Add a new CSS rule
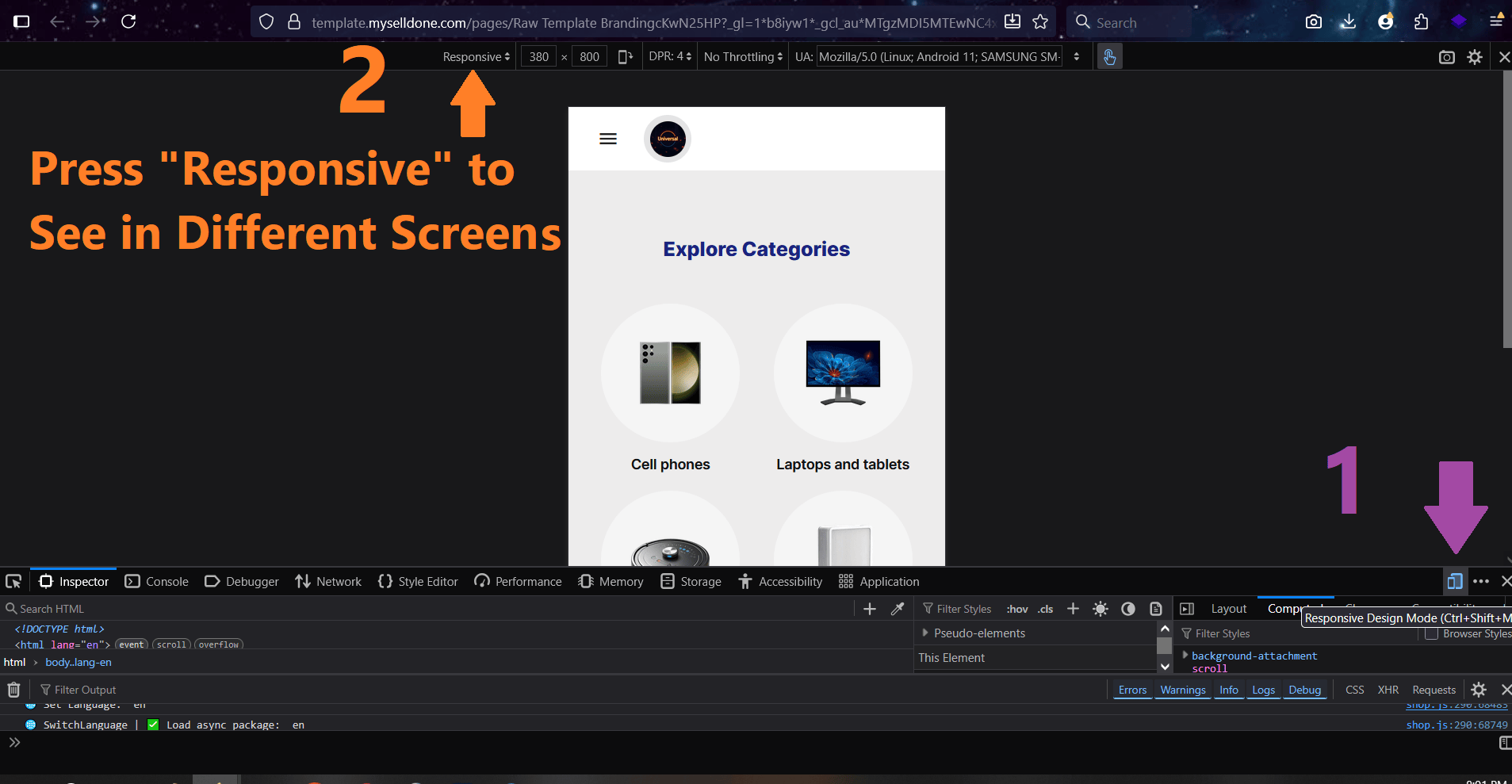Viewport: 1512px width, 784px height. point(1073,609)
